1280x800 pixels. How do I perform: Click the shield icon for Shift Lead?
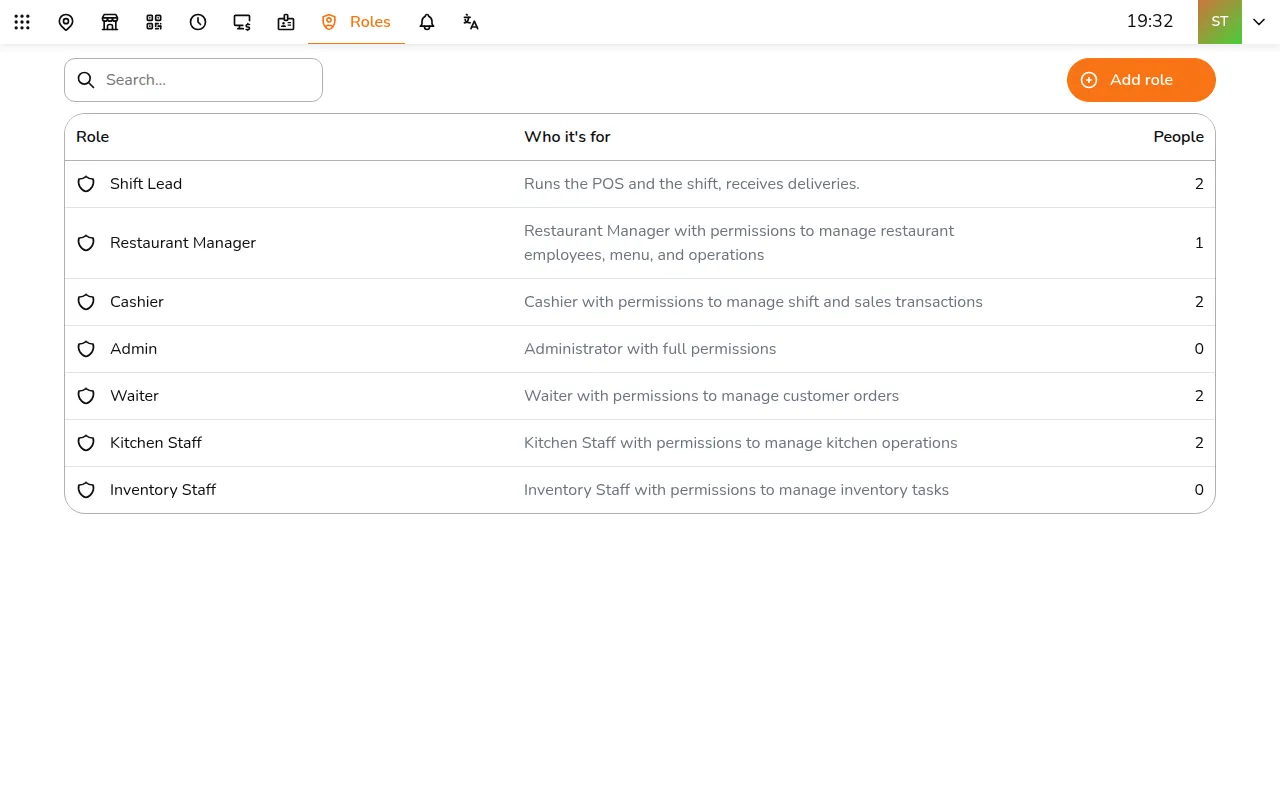tap(86, 184)
